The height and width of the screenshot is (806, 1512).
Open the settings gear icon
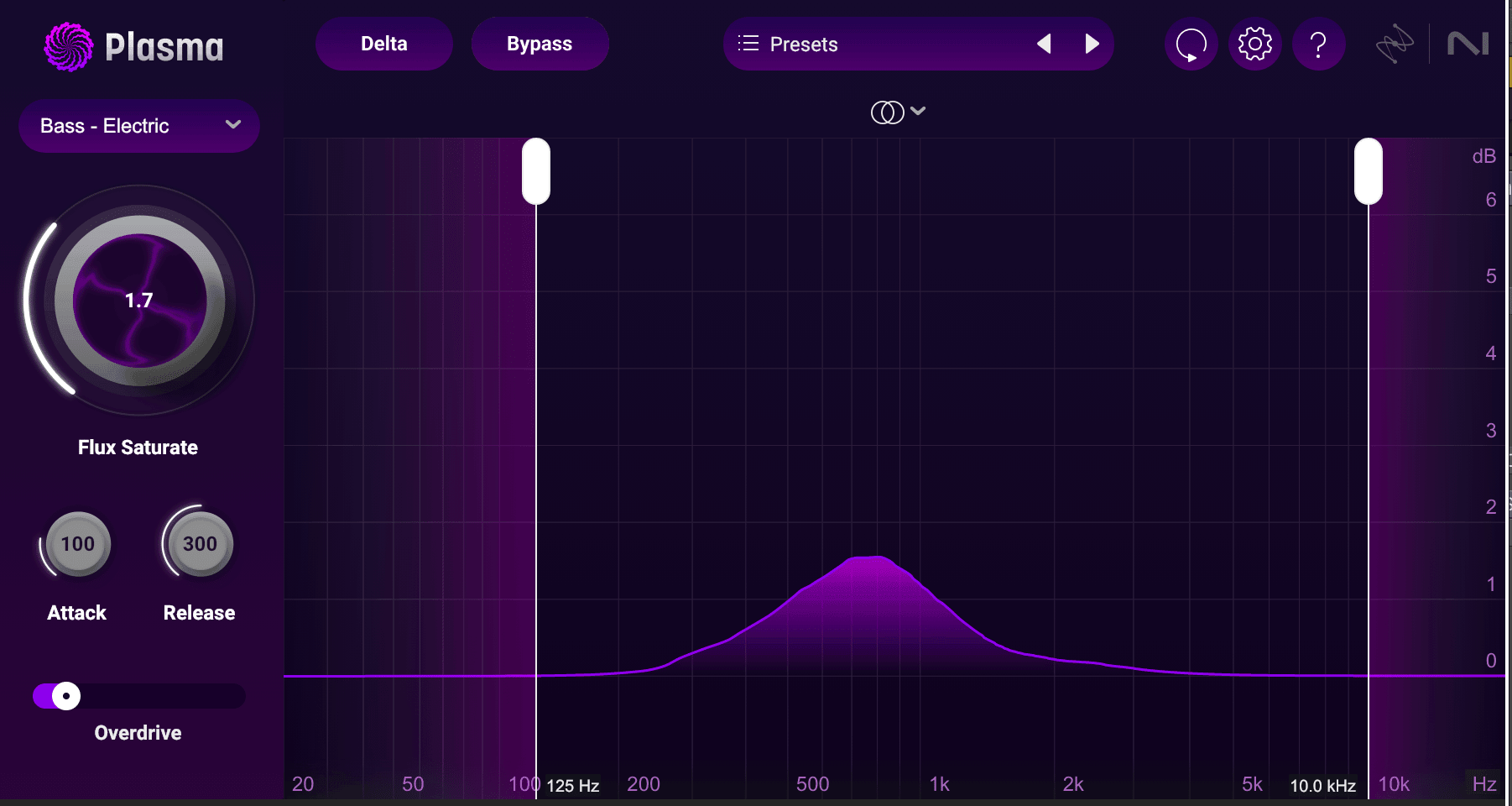pos(1254,44)
